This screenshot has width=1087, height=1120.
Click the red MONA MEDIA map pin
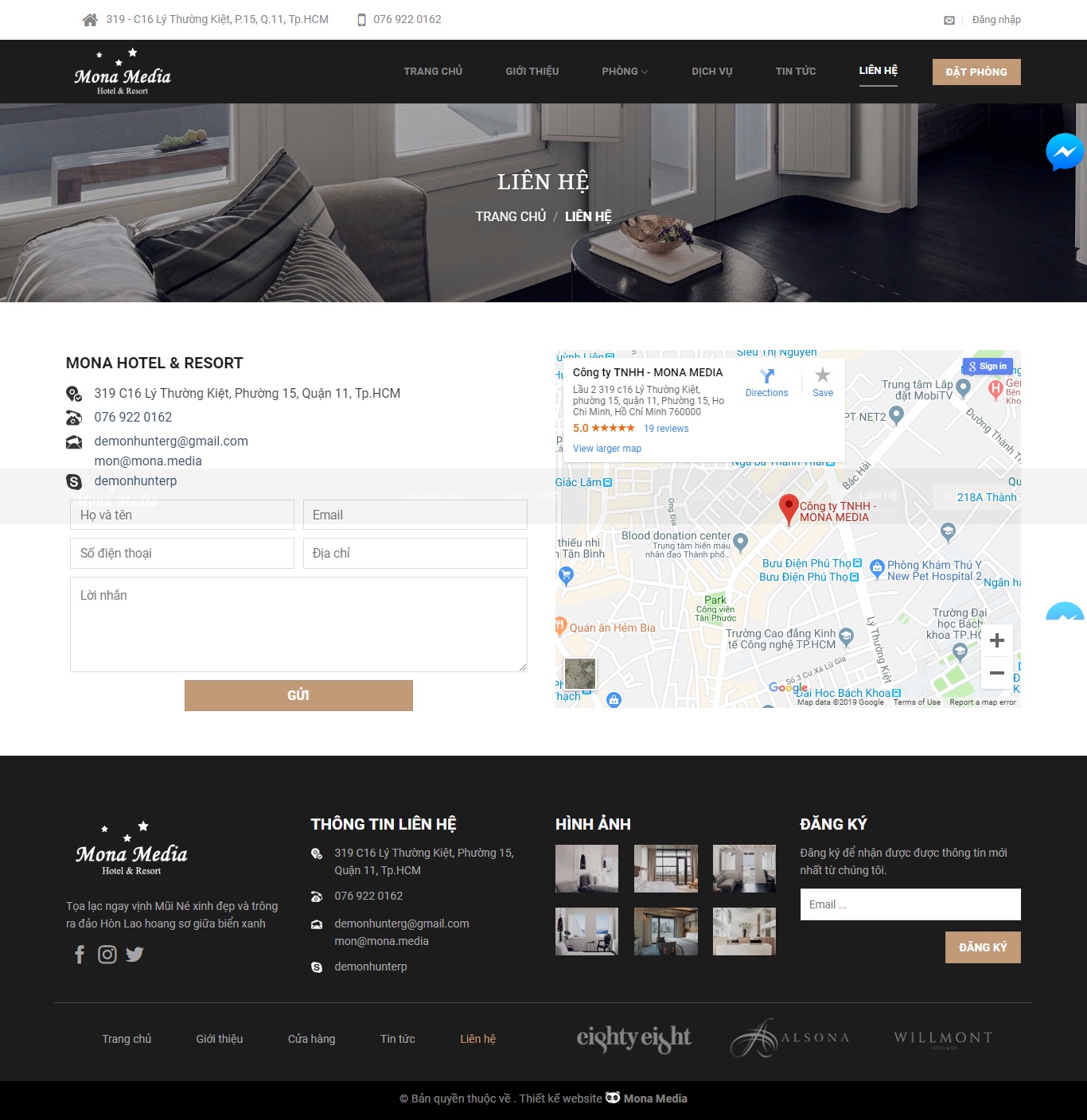tap(788, 509)
